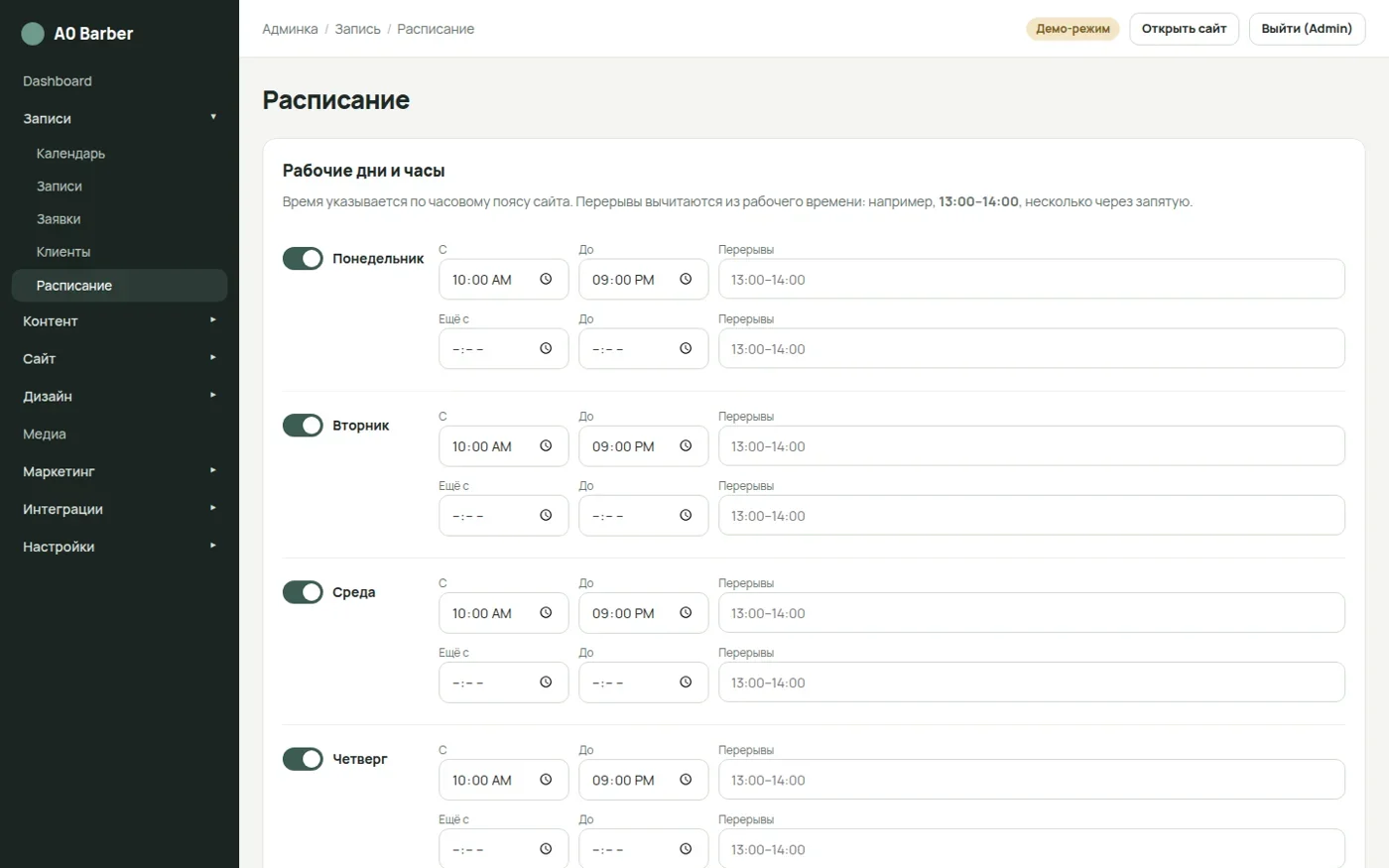Image resolution: width=1389 pixels, height=868 pixels.
Task: Click the Open site button
Action: point(1184,29)
